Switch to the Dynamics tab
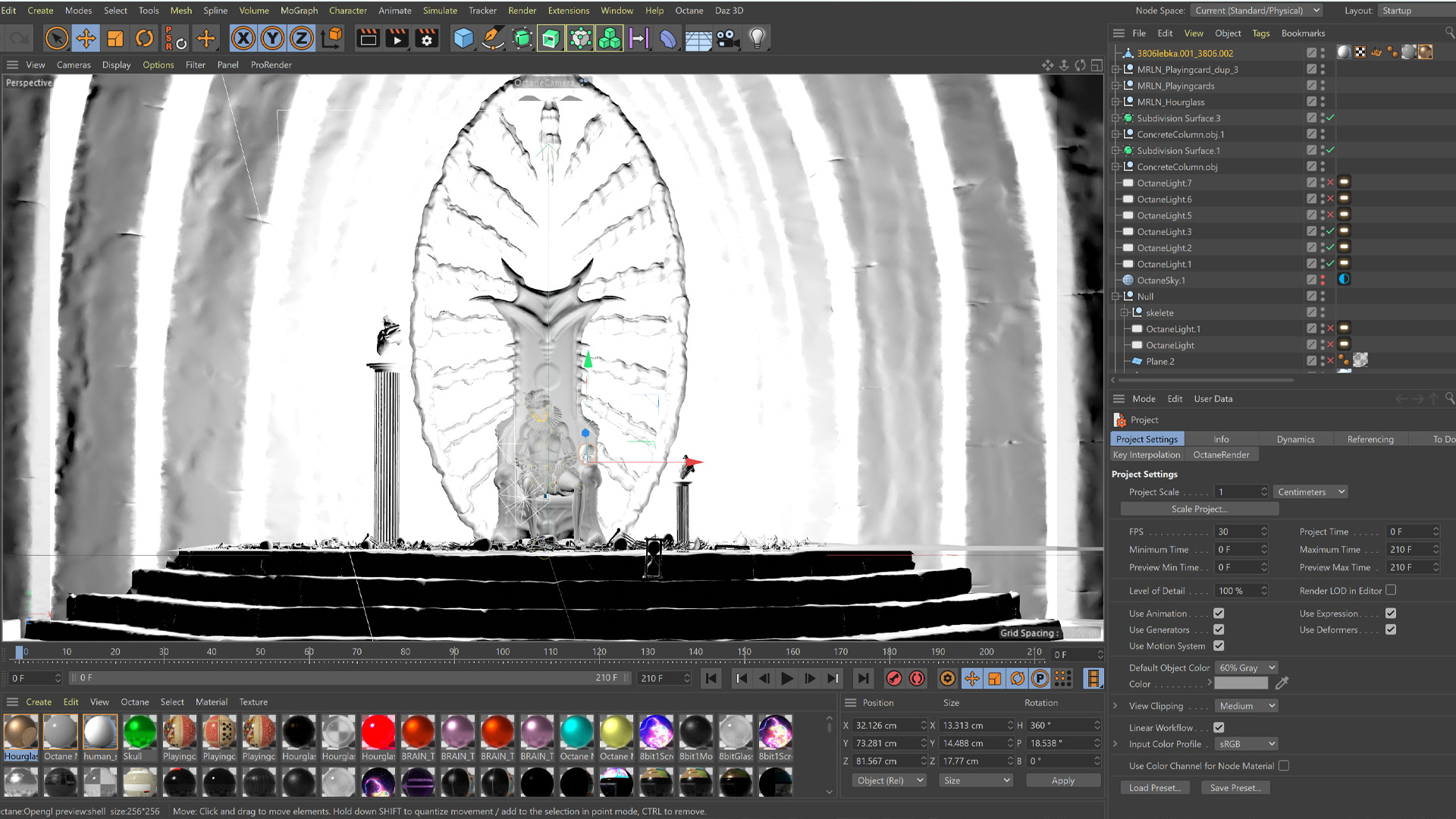 [1295, 439]
